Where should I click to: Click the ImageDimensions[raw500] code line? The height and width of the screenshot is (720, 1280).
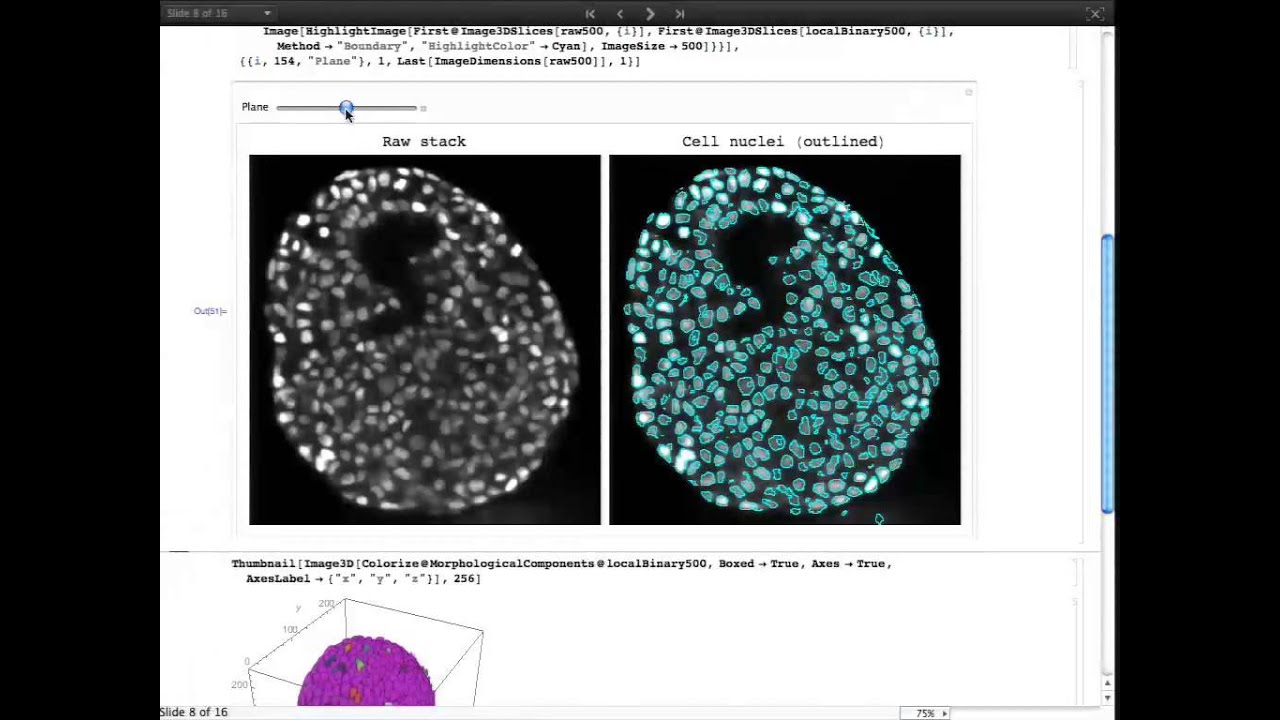pos(440,61)
